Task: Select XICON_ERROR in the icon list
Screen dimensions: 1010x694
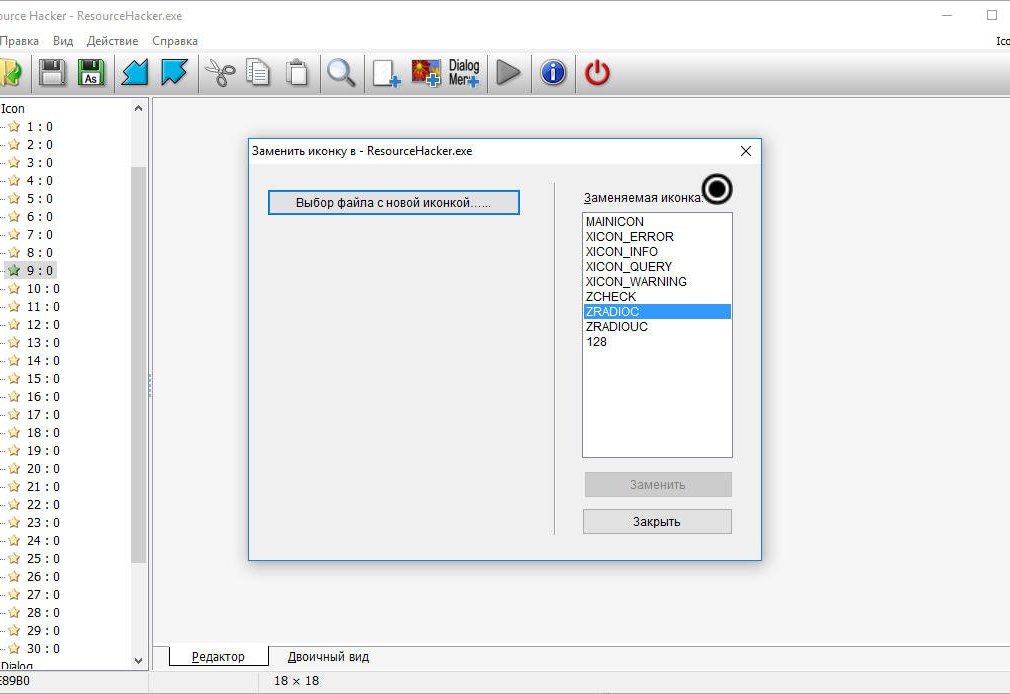Action: pos(656,236)
